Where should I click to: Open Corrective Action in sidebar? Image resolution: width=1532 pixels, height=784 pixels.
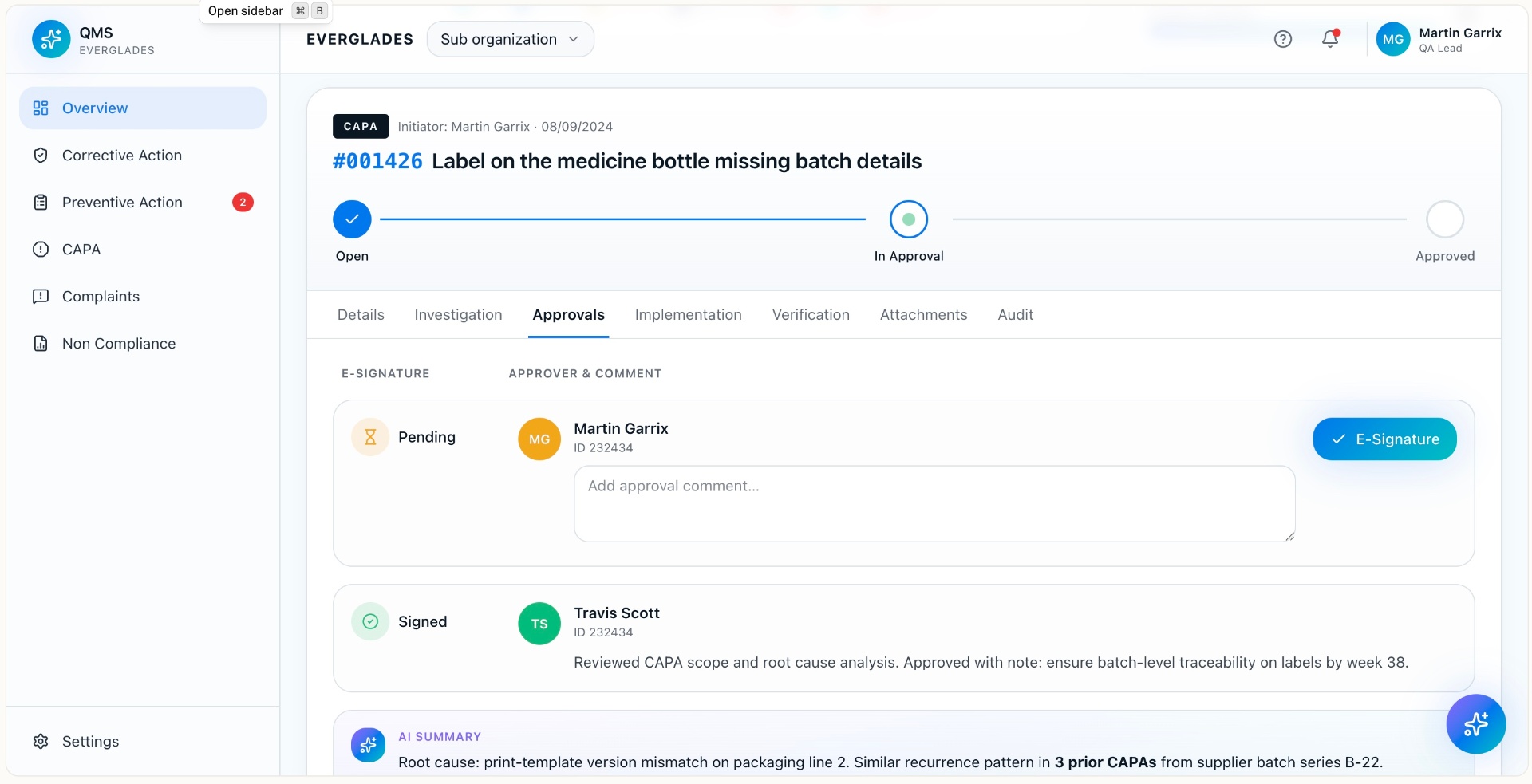pos(143,156)
